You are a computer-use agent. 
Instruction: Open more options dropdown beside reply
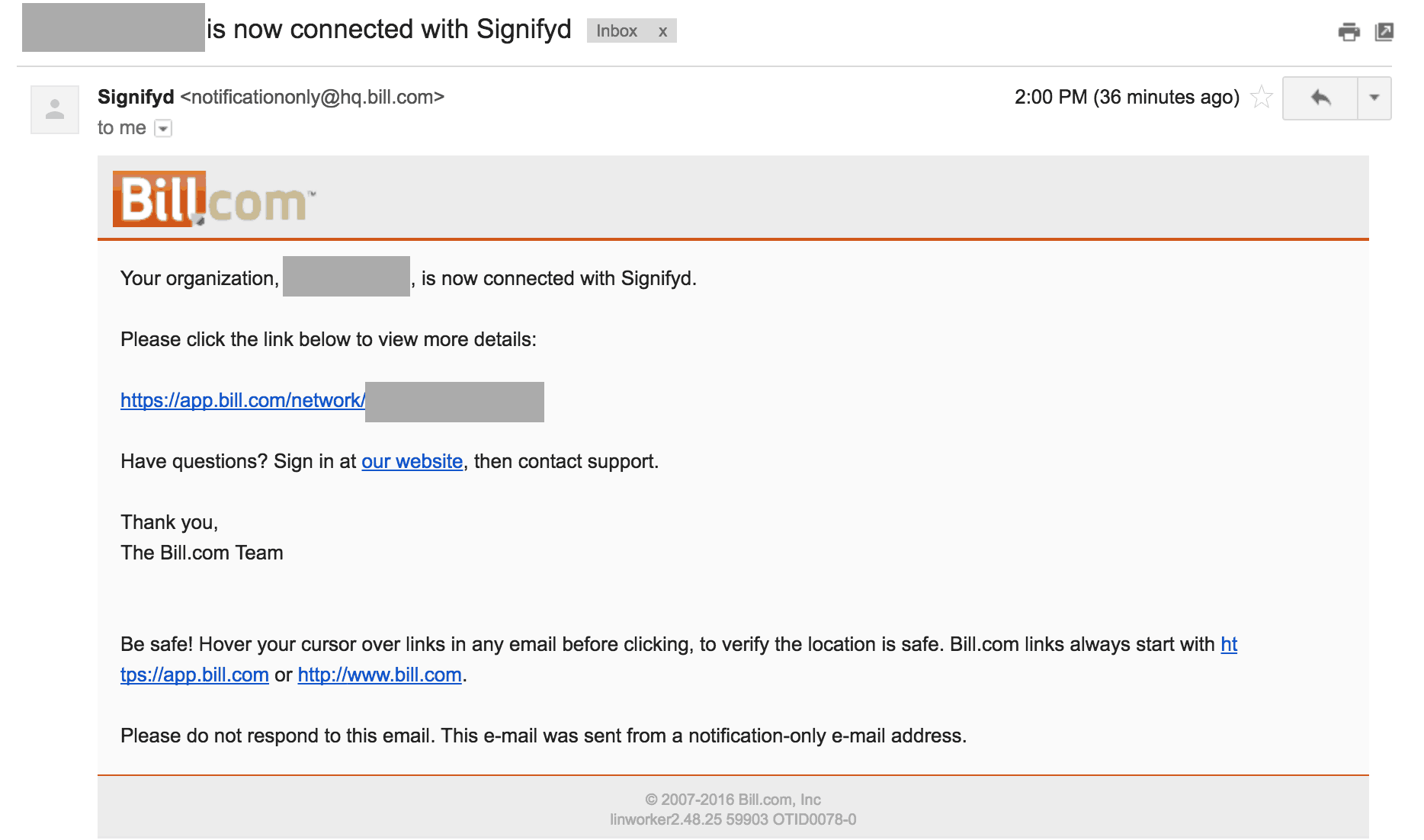point(1374,98)
